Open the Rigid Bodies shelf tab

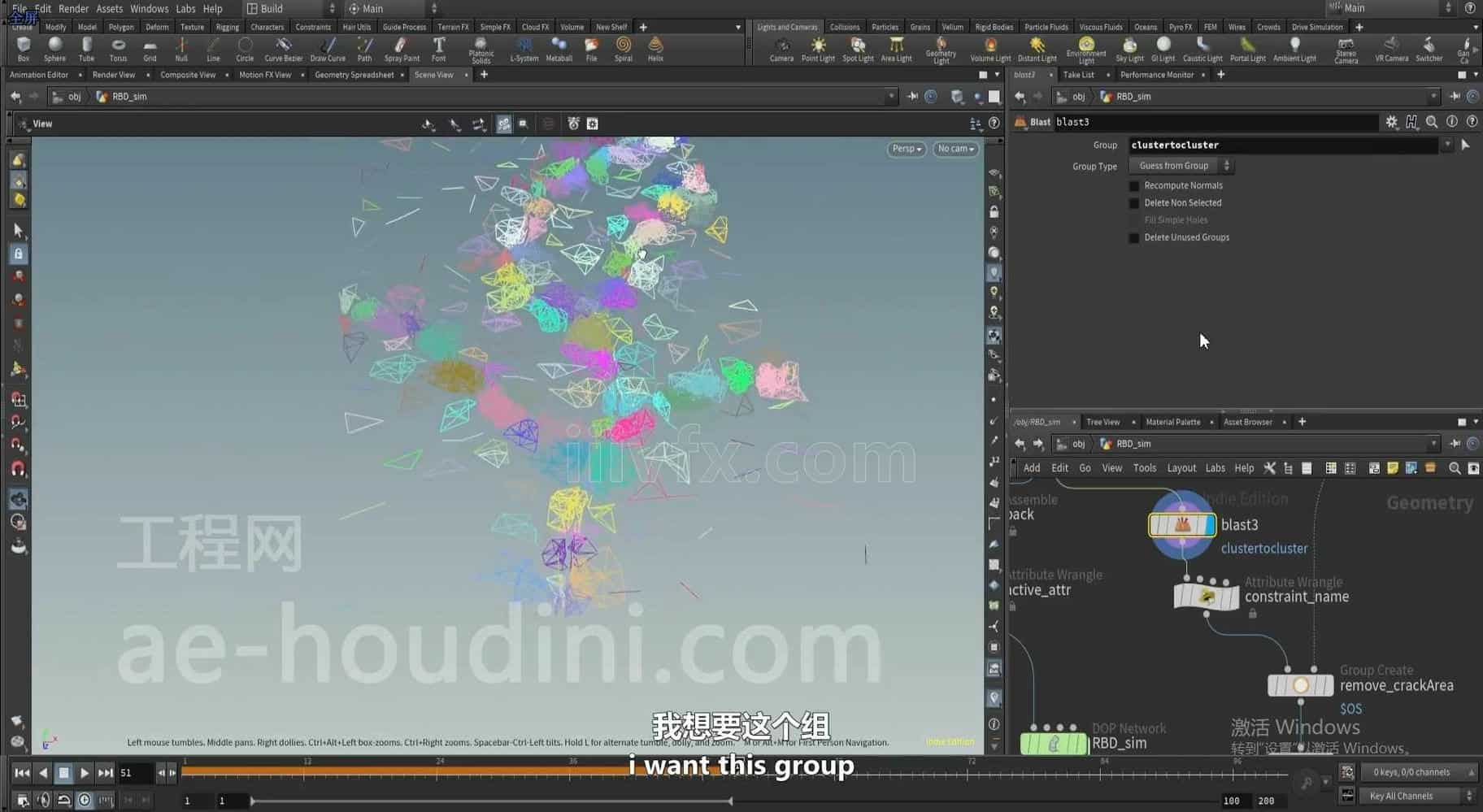994,27
